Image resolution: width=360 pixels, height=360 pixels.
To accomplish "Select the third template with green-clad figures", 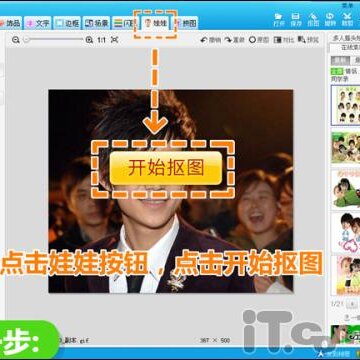I will [x=346, y=189].
